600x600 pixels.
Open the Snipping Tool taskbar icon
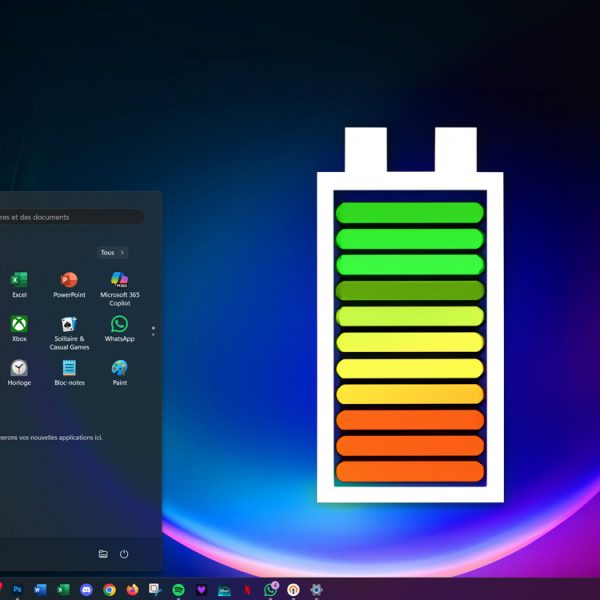tap(155, 589)
